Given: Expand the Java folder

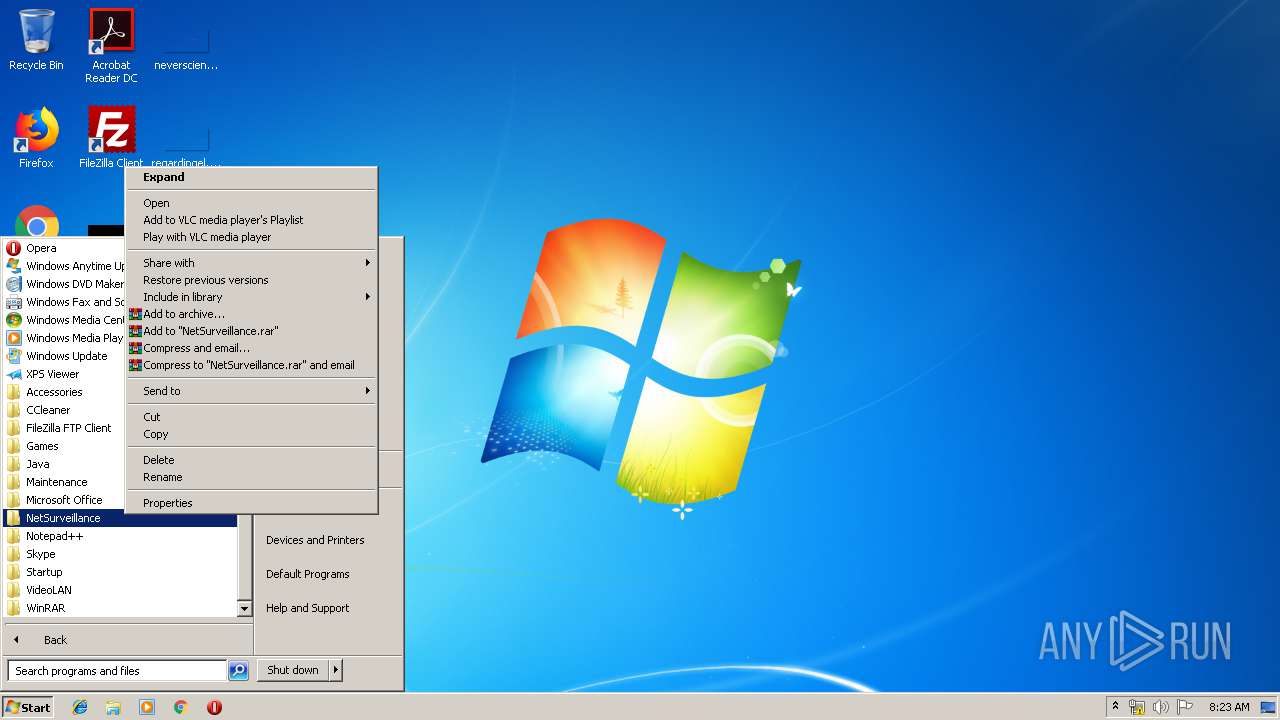Looking at the screenshot, I should pos(65,464).
